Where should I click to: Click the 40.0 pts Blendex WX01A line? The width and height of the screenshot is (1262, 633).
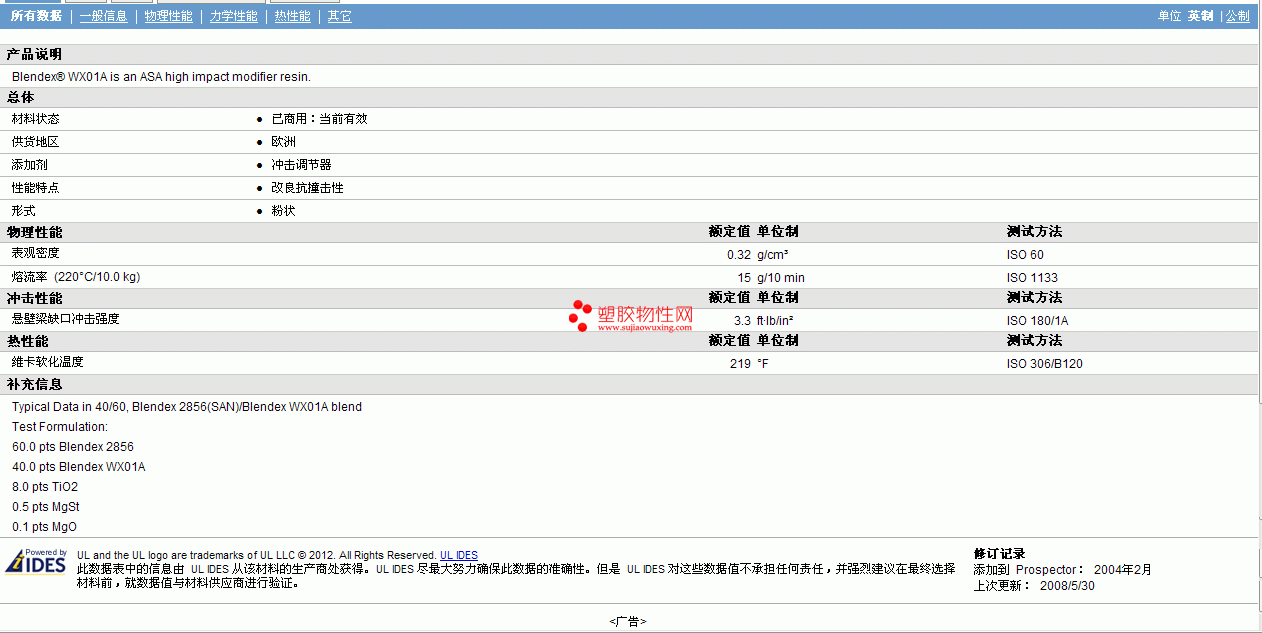click(x=79, y=467)
